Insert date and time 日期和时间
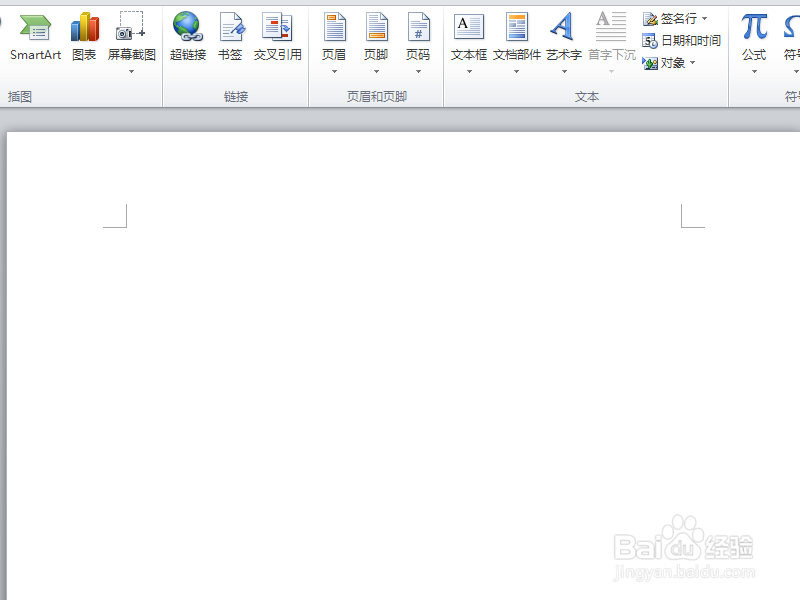Viewport: 800px width, 600px height. click(x=681, y=40)
